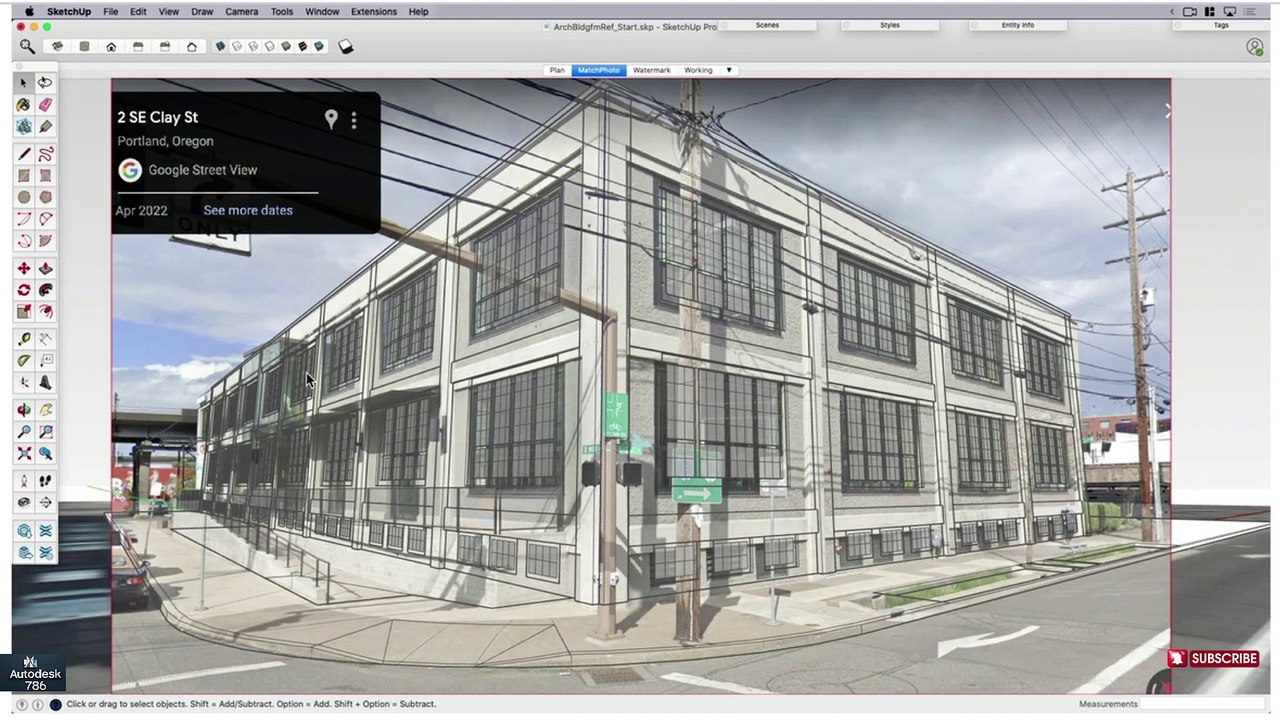The height and width of the screenshot is (720, 1280).
Task: Select the Pie tool
Action: [x=45, y=240]
